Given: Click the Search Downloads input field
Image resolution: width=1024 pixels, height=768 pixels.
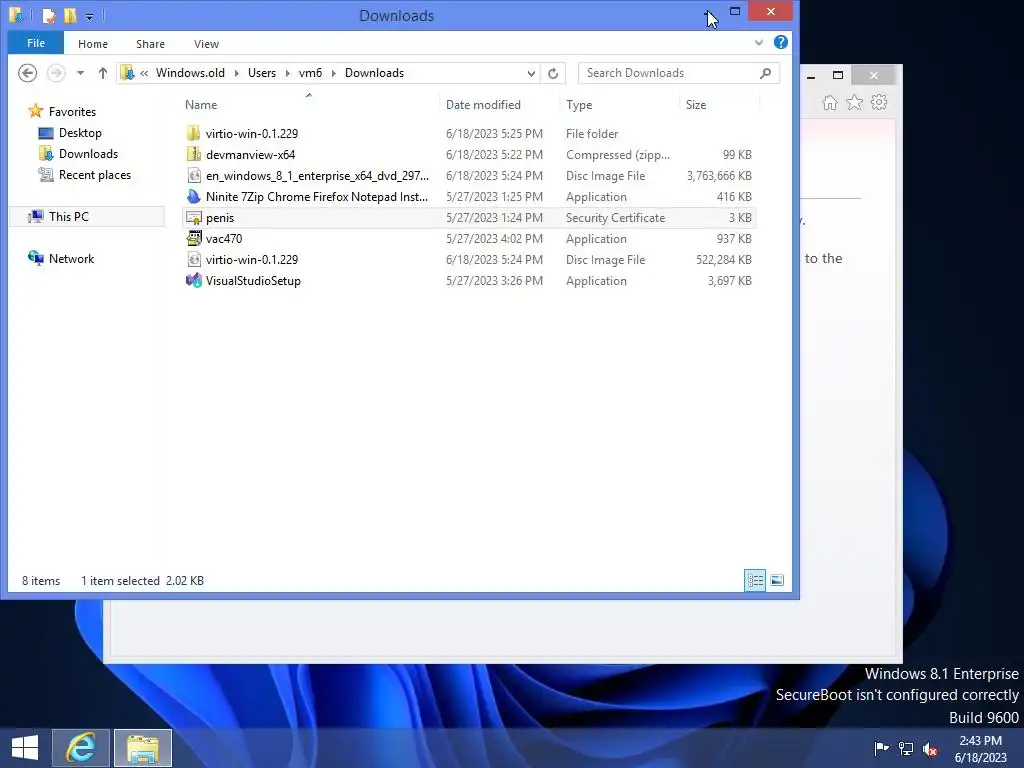Looking at the screenshot, I should click(x=670, y=73).
